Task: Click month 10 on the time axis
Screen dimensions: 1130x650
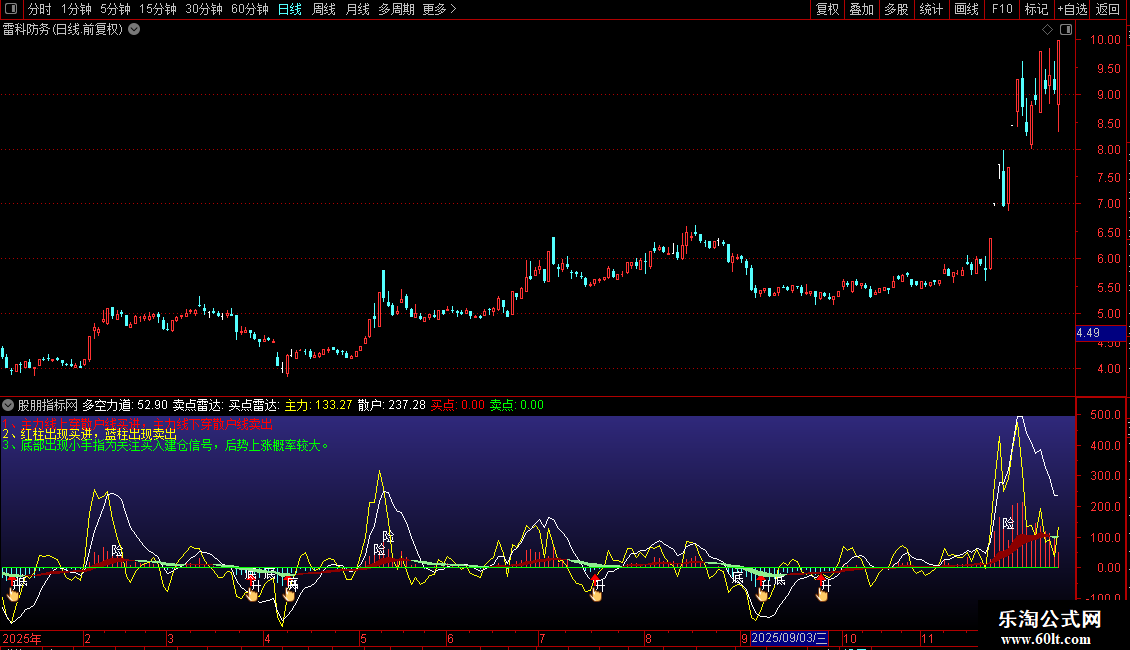Action: tap(850, 638)
